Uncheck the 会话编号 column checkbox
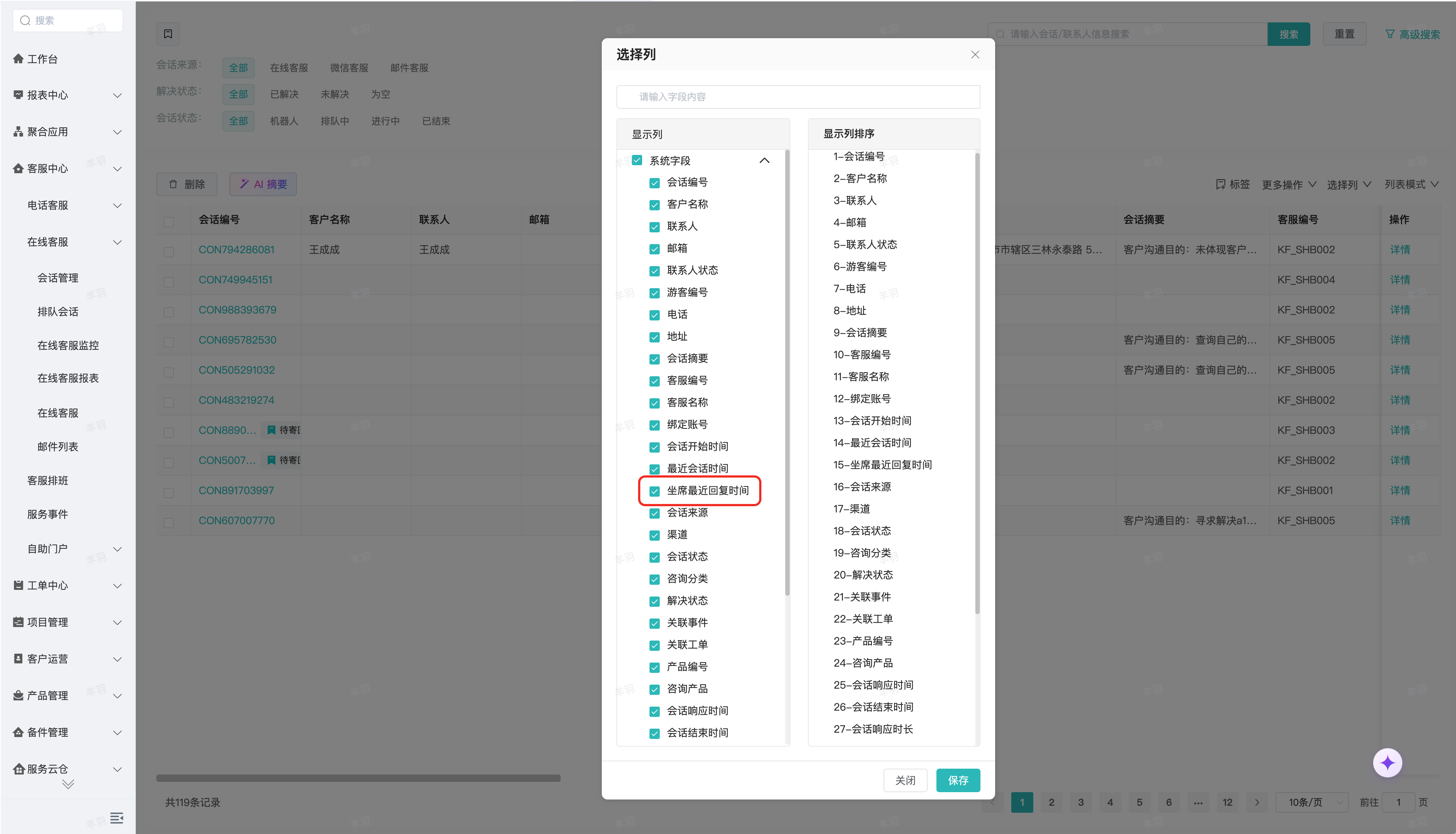The width and height of the screenshot is (1456, 834). click(x=654, y=183)
